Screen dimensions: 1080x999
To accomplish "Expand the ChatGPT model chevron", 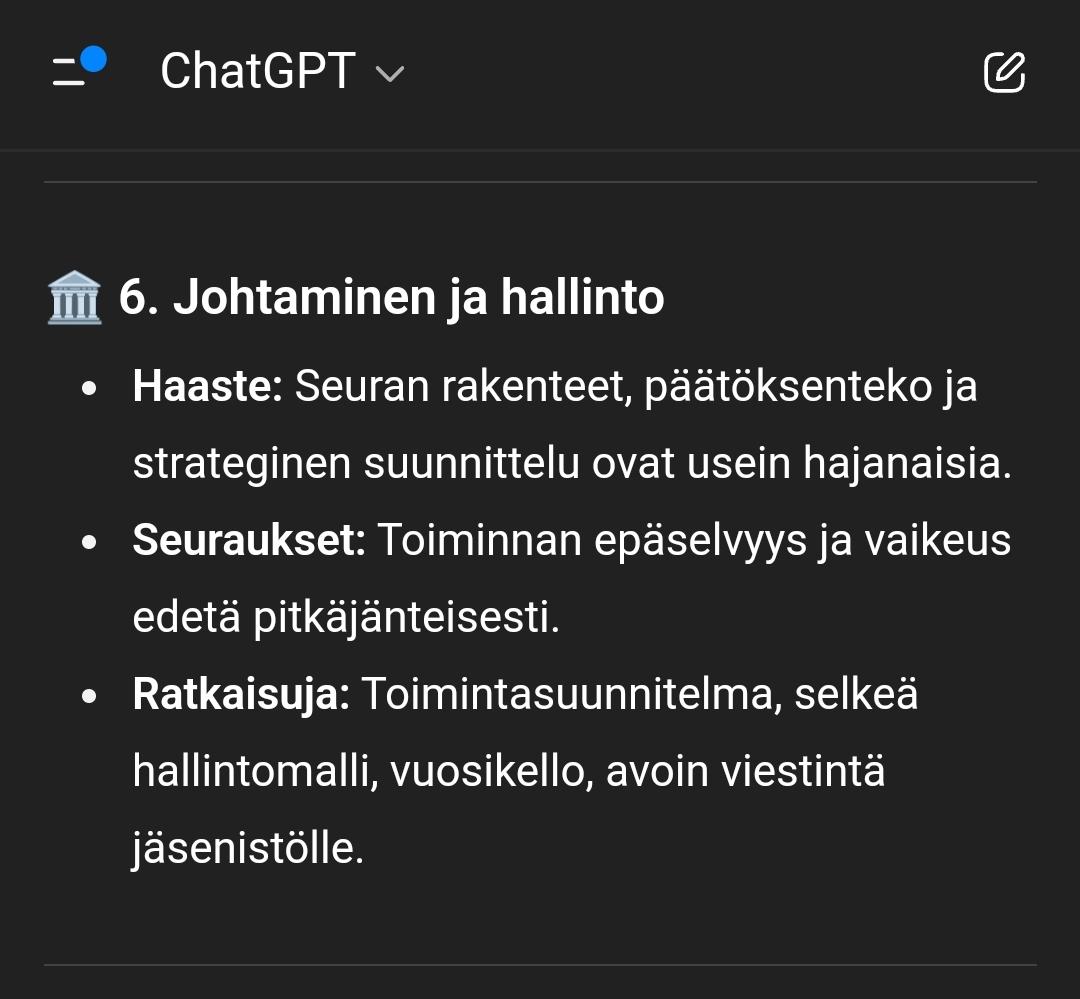I will (x=389, y=74).
